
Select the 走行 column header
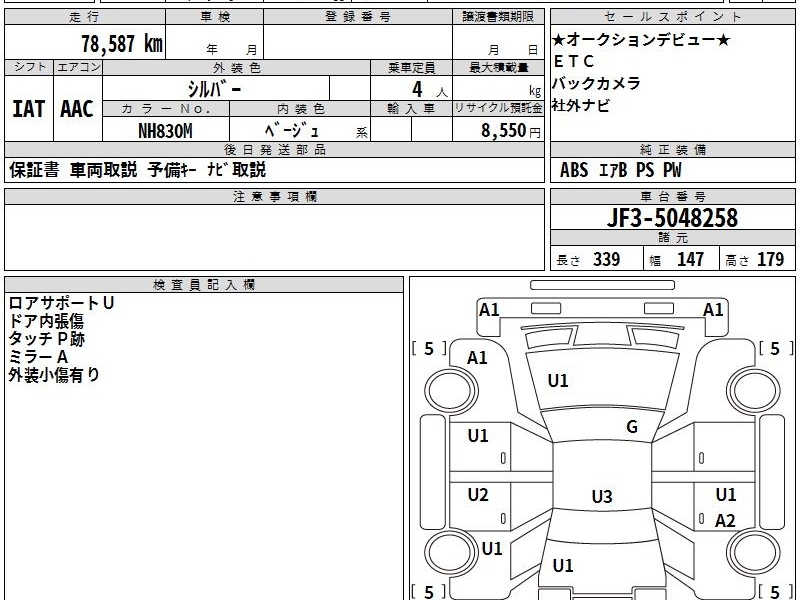coord(85,17)
